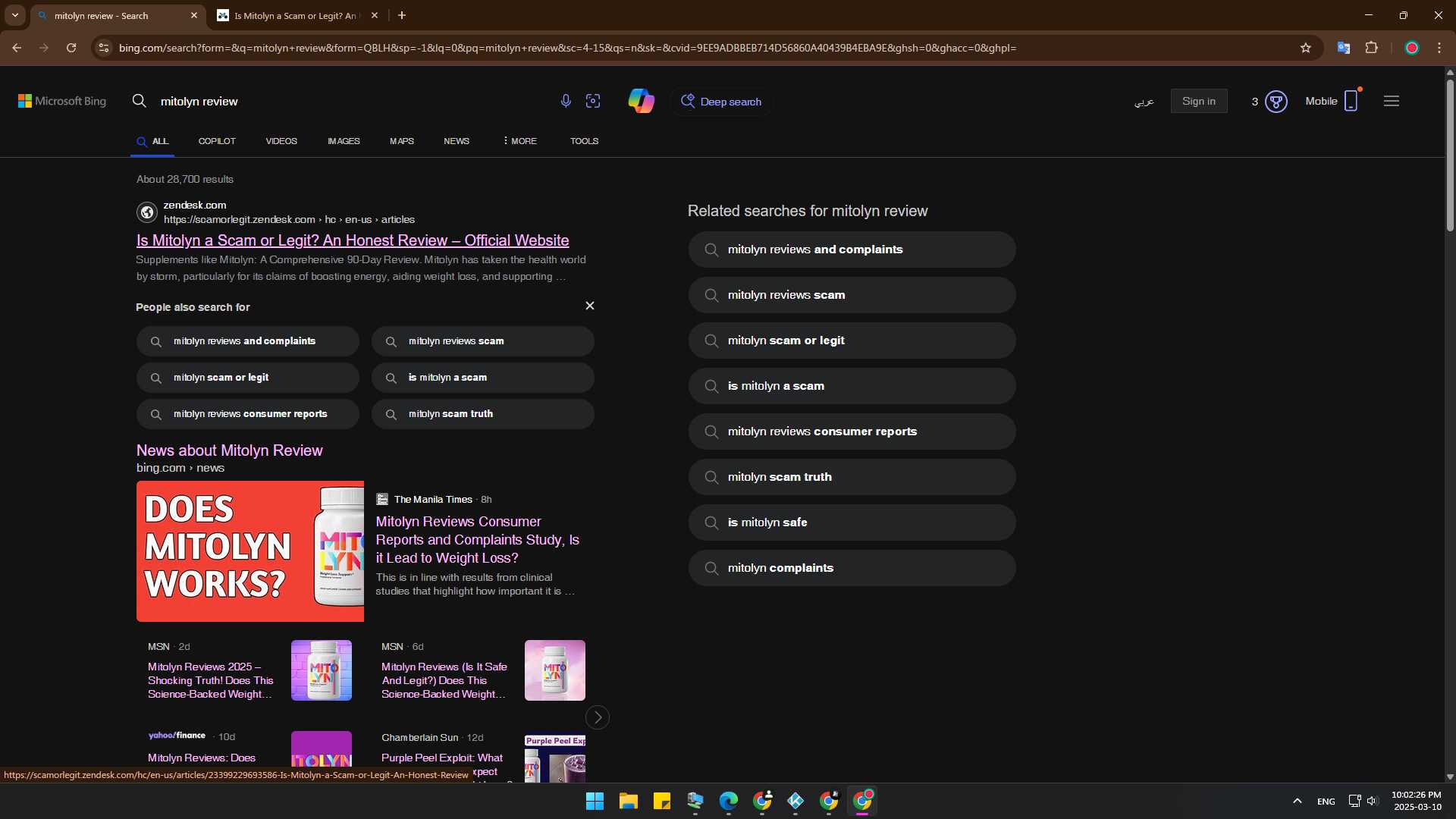The image size is (1456, 819).
Task: Switch to the IMAGES tab
Action: [344, 141]
